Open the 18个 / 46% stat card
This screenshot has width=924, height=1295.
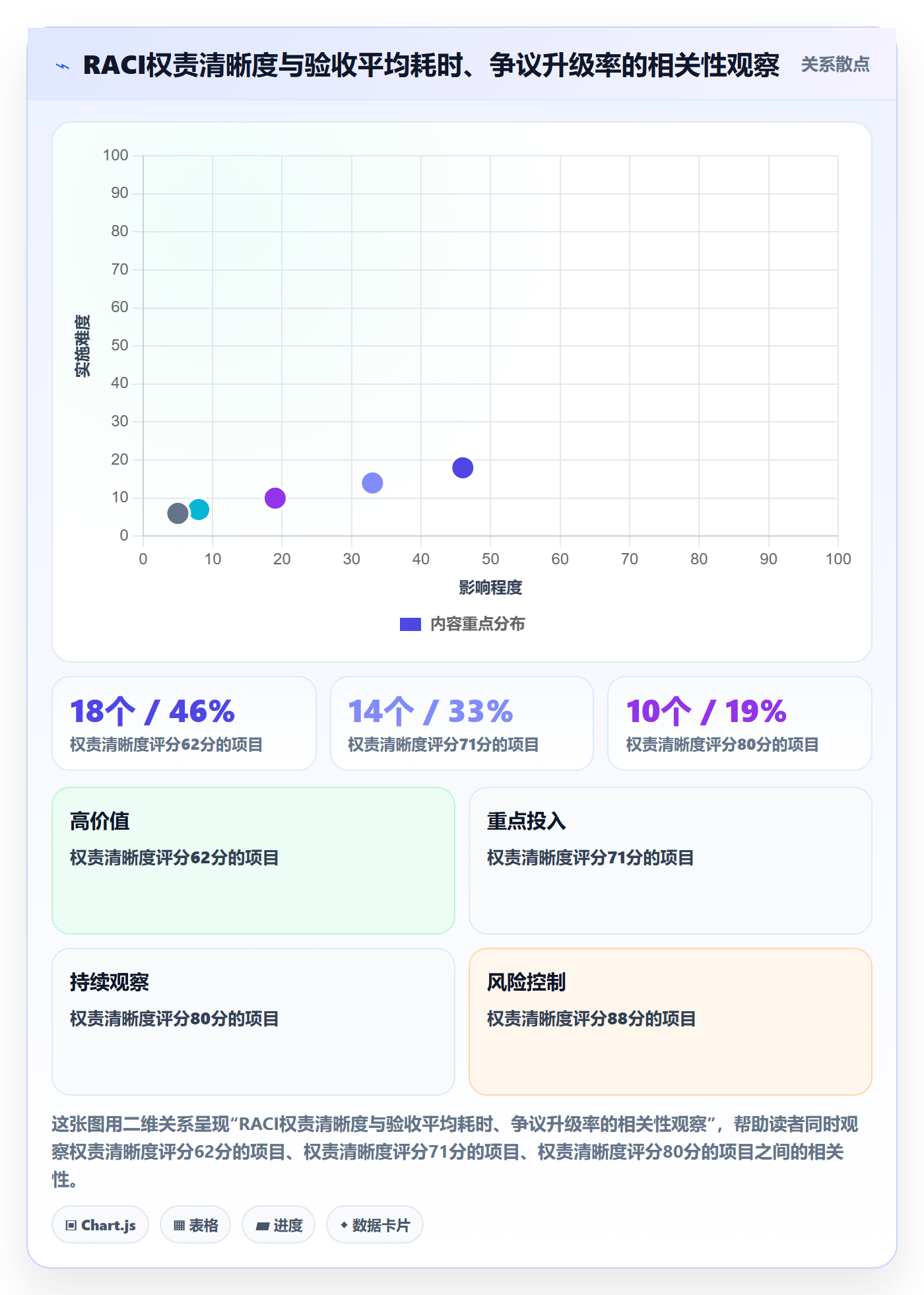pos(184,723)
